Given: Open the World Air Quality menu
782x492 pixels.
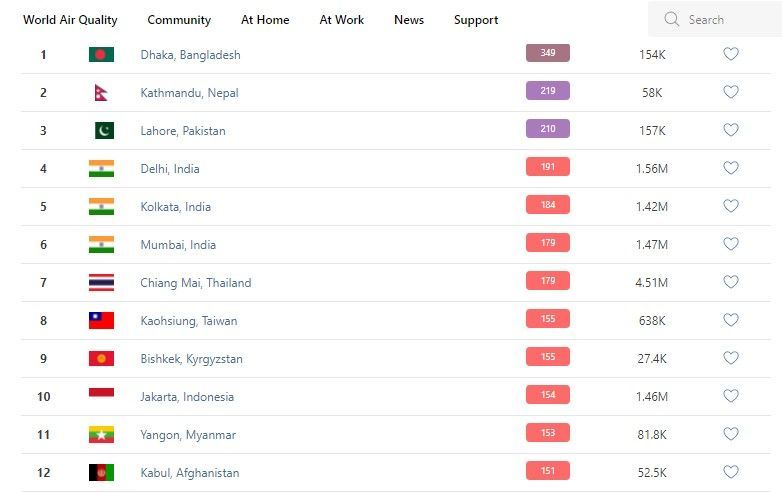Looking at the screenshot, I should 70,20.
